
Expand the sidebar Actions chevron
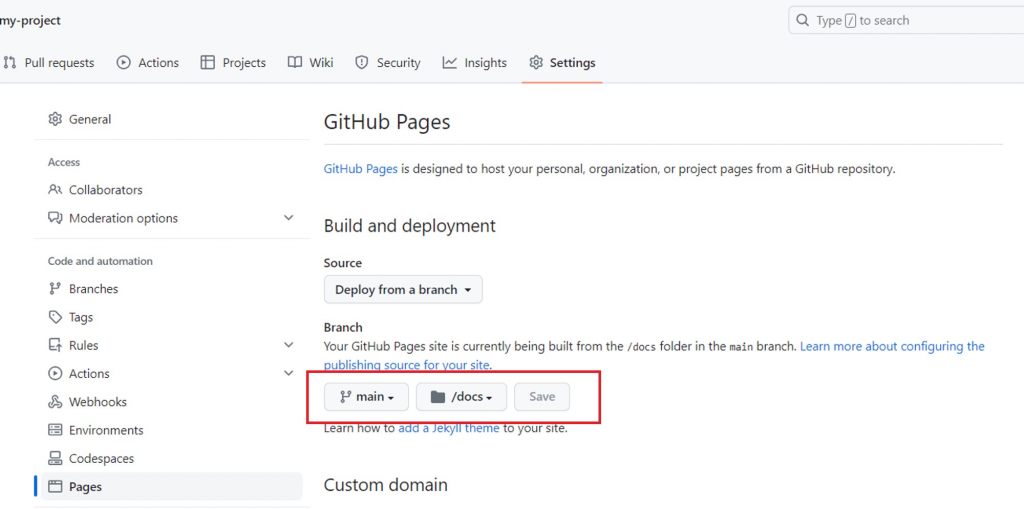pos(289,373)
